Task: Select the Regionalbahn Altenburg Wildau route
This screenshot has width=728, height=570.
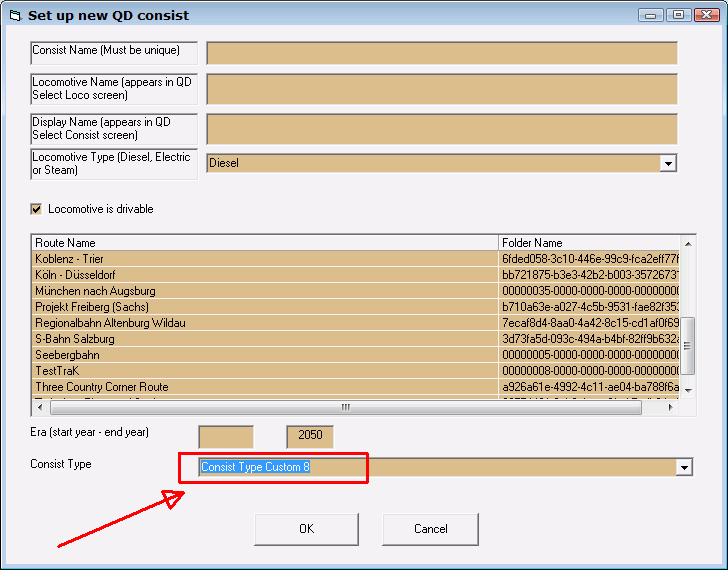Action: pyautogui.click(x=265, y=323)
